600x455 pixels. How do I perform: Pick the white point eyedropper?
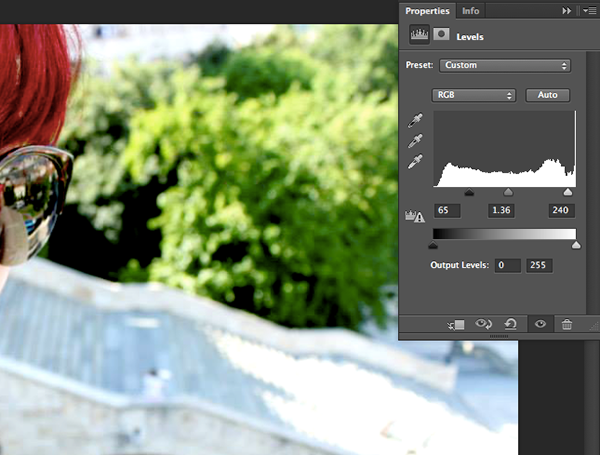416,161
